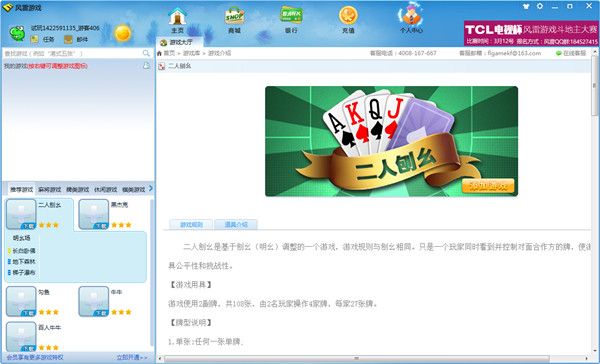Click the orange add game button on banner

tap(488, 186)
